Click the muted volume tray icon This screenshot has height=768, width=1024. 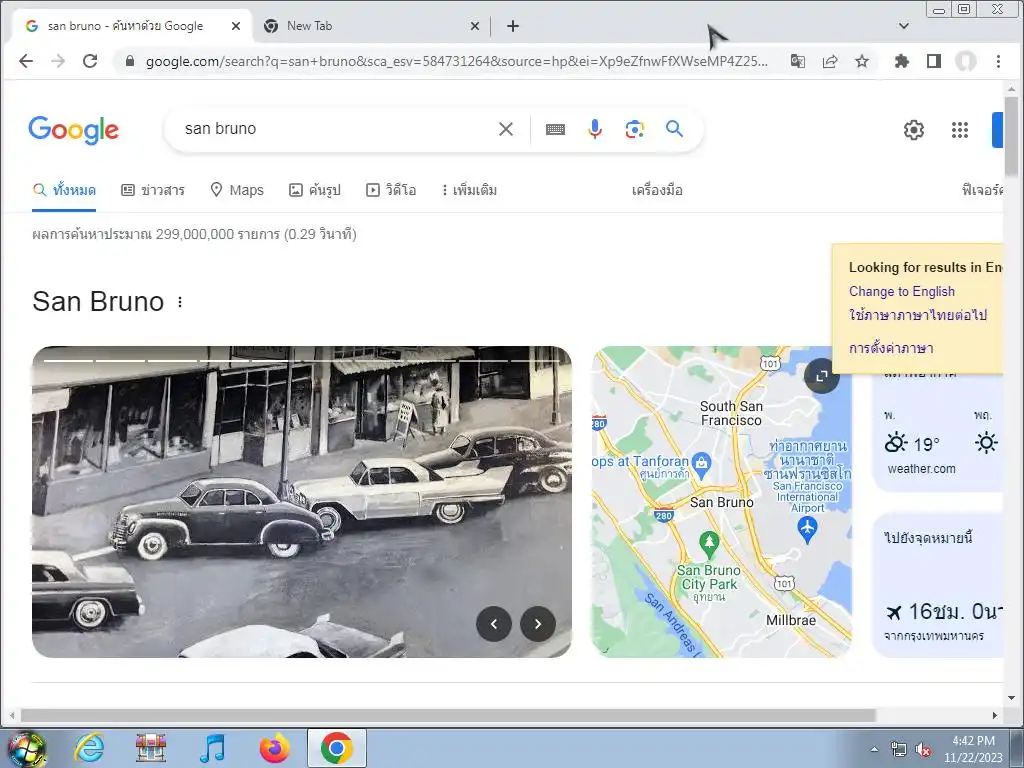[x=923, y=750]
